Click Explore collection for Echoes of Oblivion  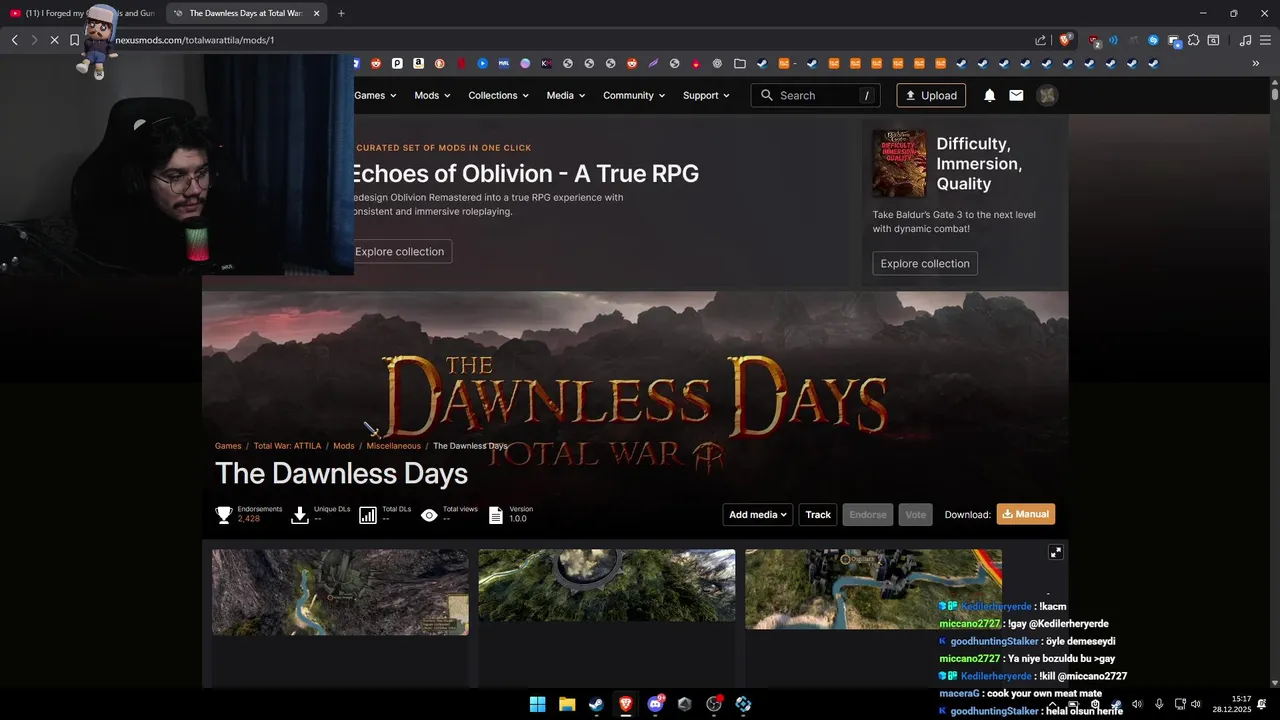399,251
